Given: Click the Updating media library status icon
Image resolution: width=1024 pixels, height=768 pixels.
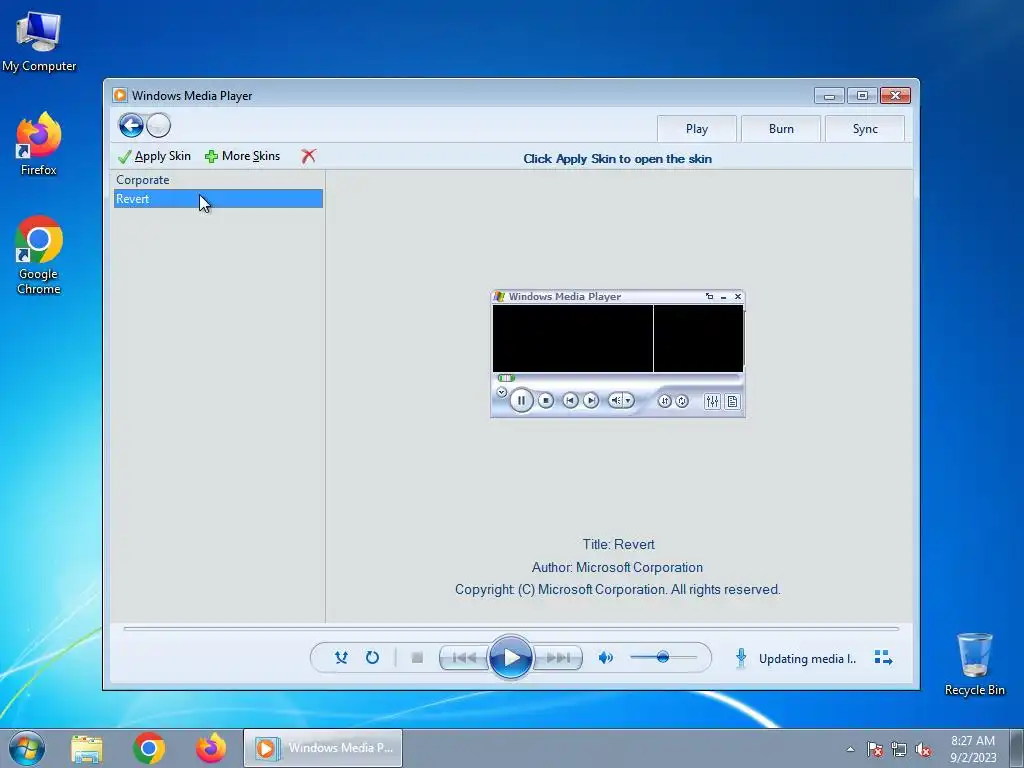Looking at the screenshot, I should click(x=741, y=658).
